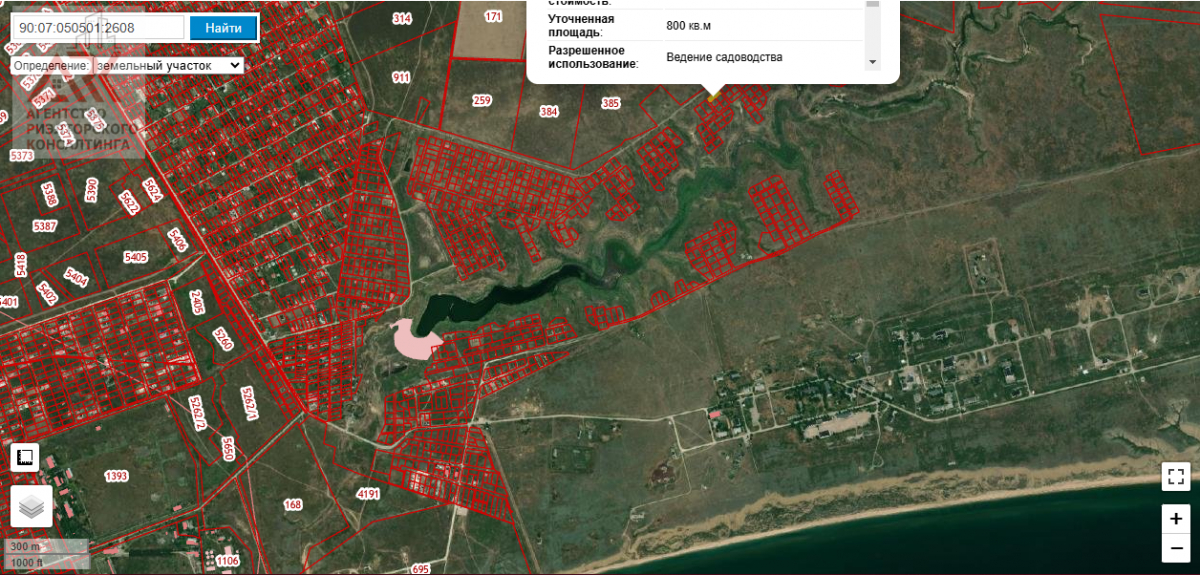The image size is (1200, 575).
Task: Open the map layers switcher
Action: click(32, 507)
